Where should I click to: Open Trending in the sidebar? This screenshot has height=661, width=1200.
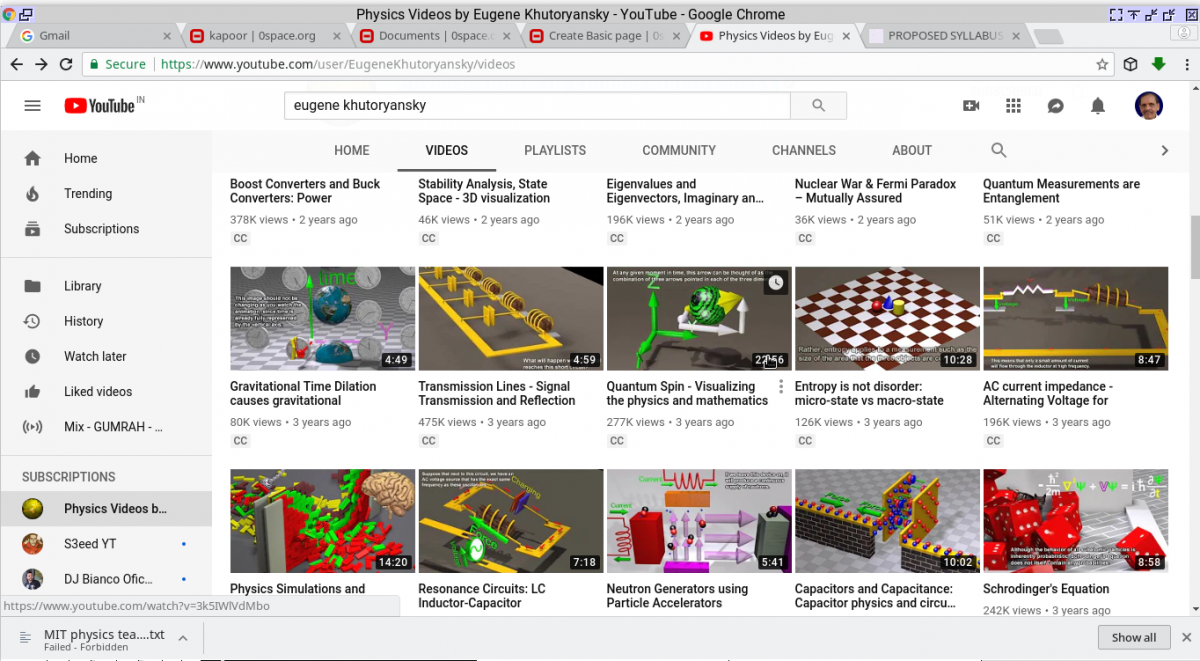tap(106, 193)
